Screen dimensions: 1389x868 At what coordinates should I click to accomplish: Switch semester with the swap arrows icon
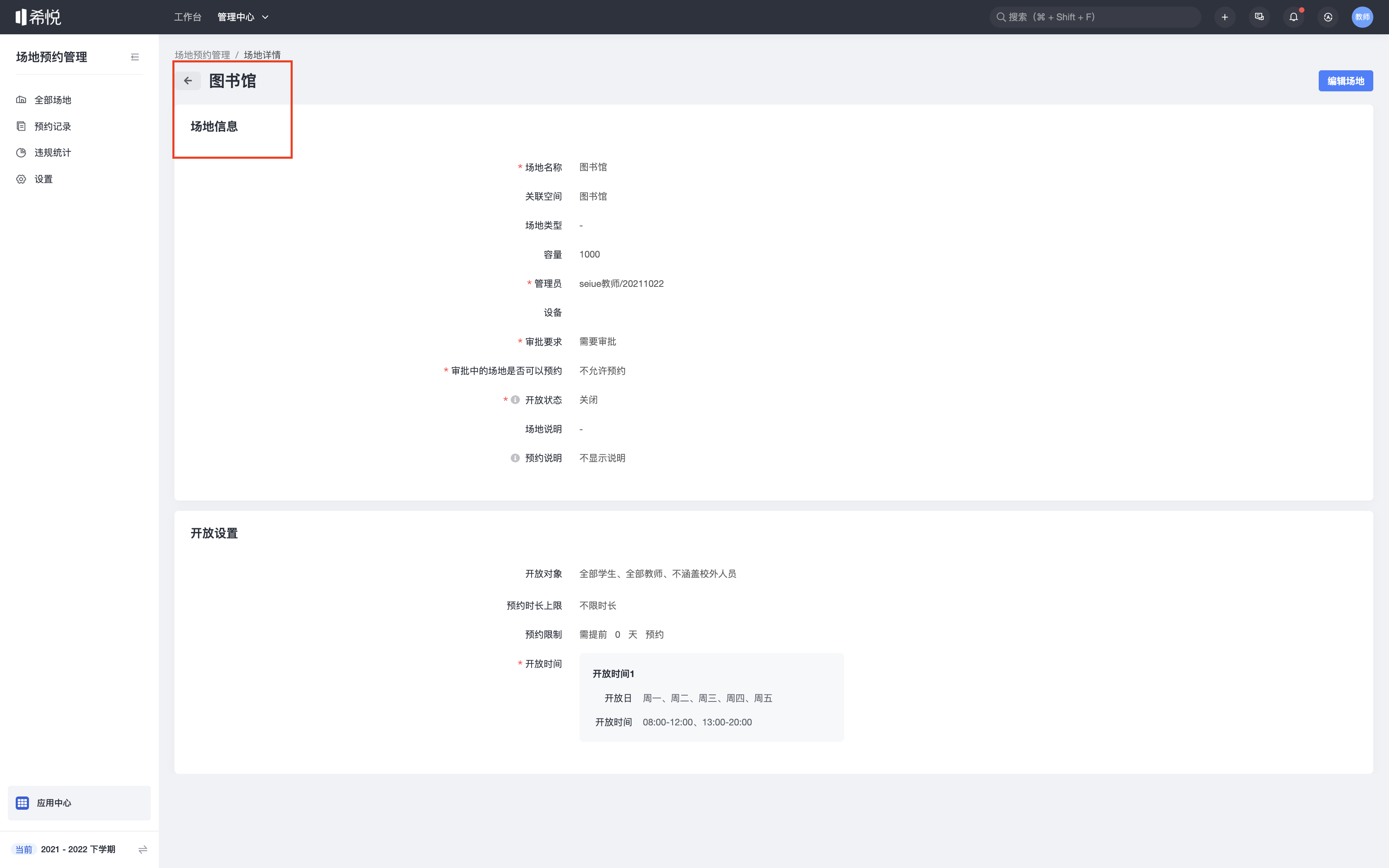coord(143,849)
